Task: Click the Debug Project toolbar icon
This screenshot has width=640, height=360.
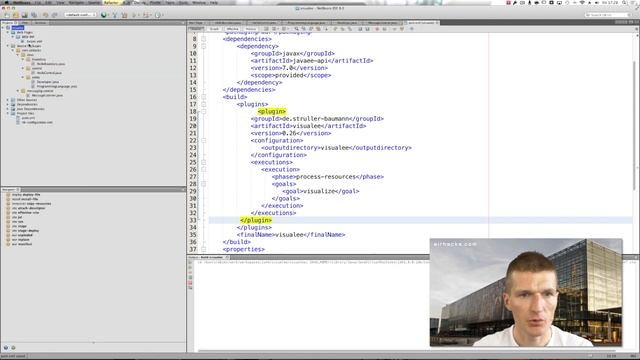Action: [146, 15]
